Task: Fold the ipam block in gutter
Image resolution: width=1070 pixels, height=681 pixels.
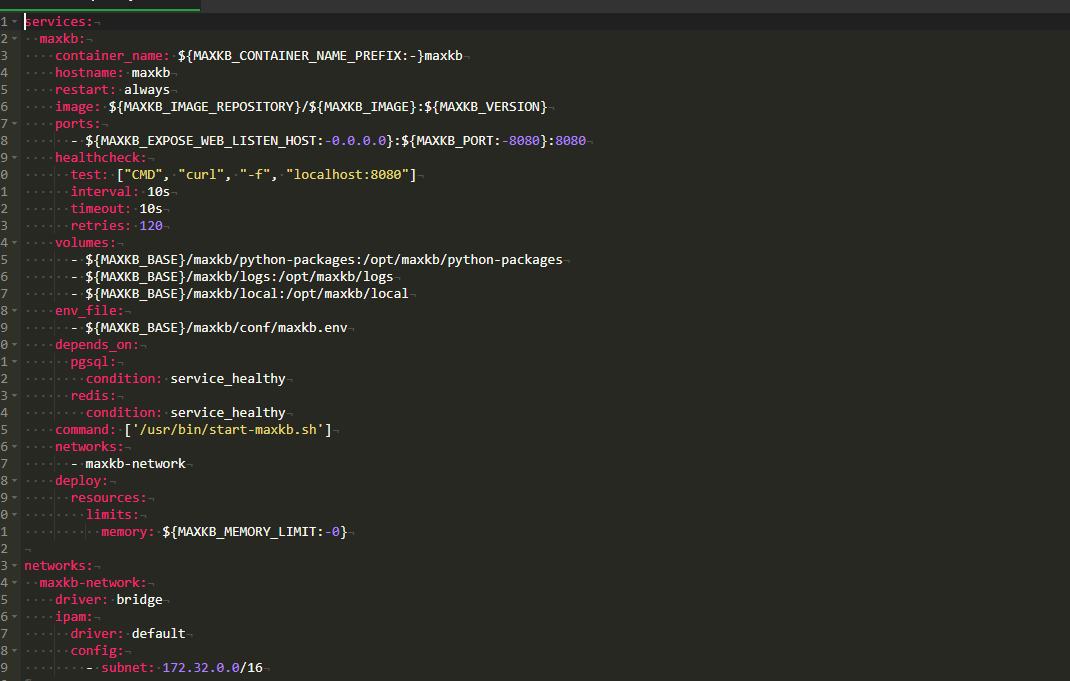Action: 14,616
